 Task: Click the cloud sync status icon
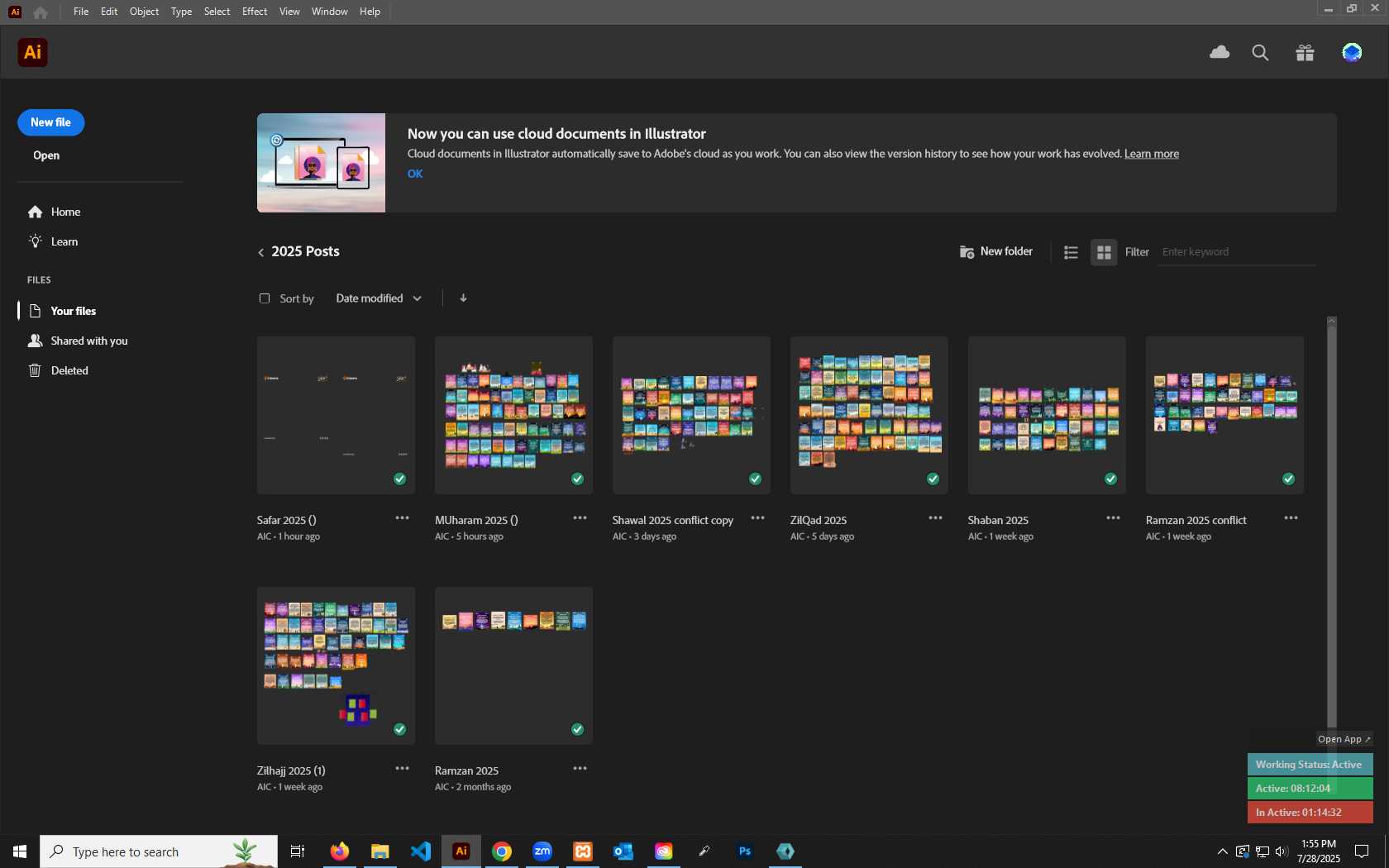point(1220,53)
